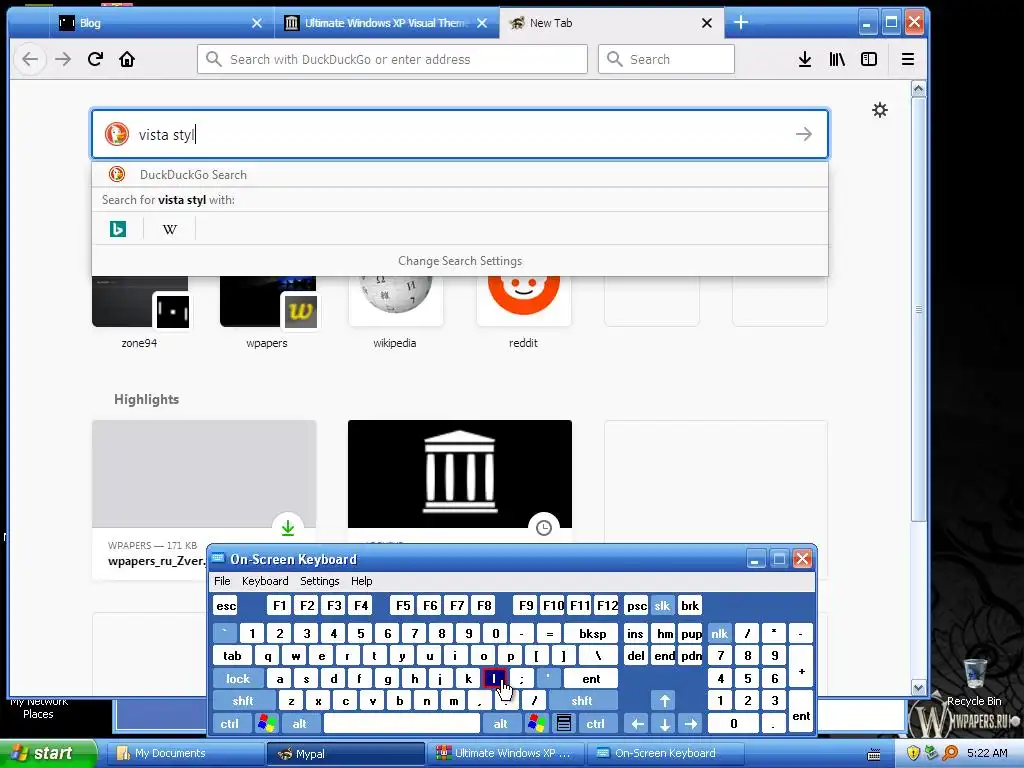
Task: Click the context menu key on keyboard
Action: [x=564, y=724]
